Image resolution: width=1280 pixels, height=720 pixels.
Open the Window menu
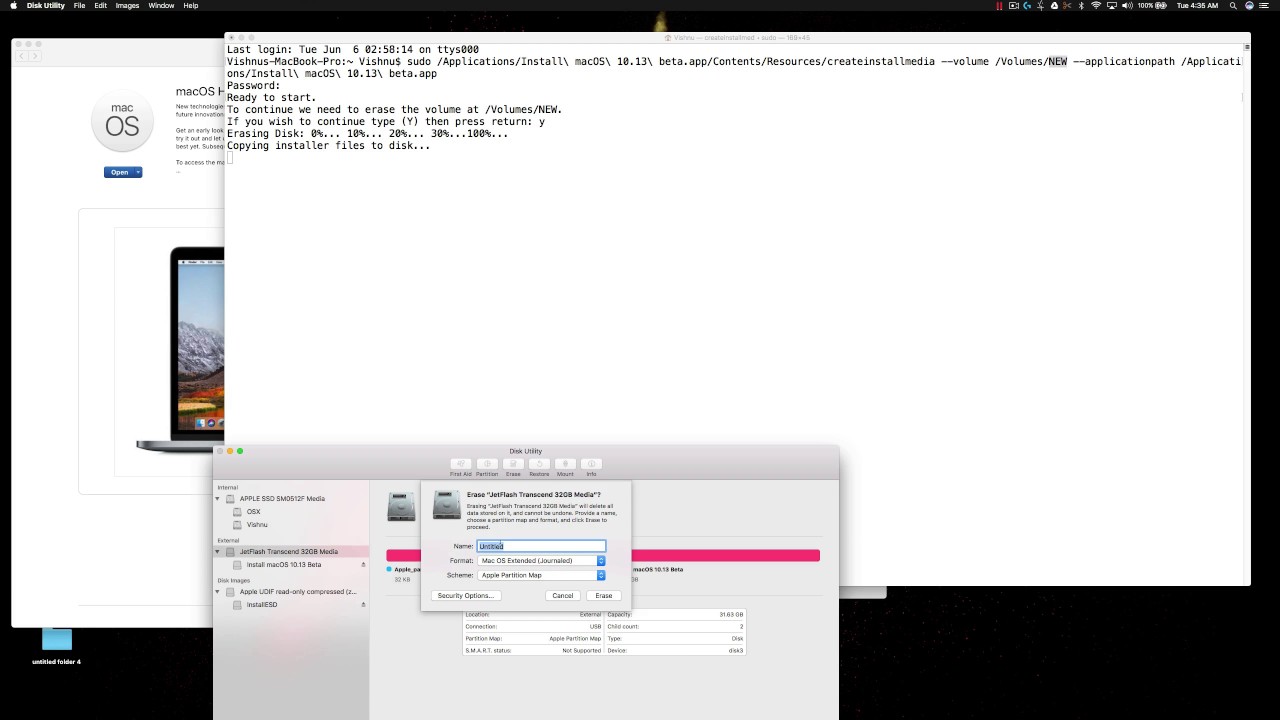click(x=161, y=6)
